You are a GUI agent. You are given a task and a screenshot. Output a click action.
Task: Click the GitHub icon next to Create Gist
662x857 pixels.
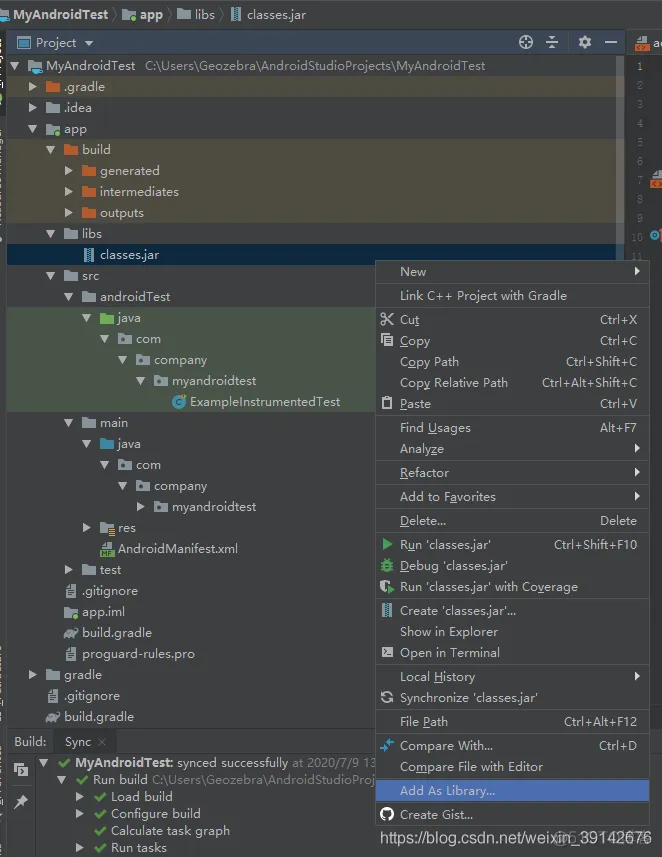point(386,814)
